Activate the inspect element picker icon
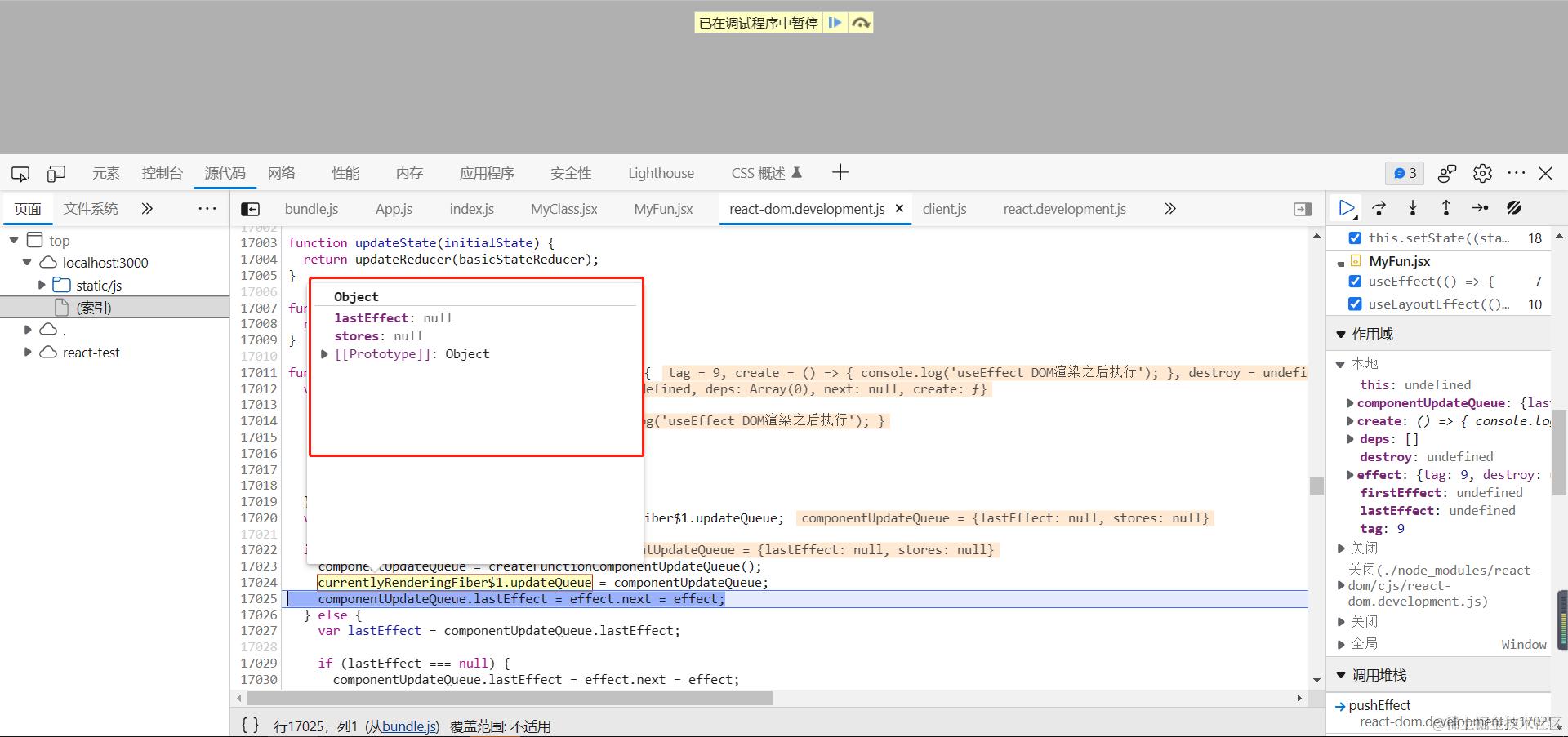 pyautogui.click(x=20, y=173)
